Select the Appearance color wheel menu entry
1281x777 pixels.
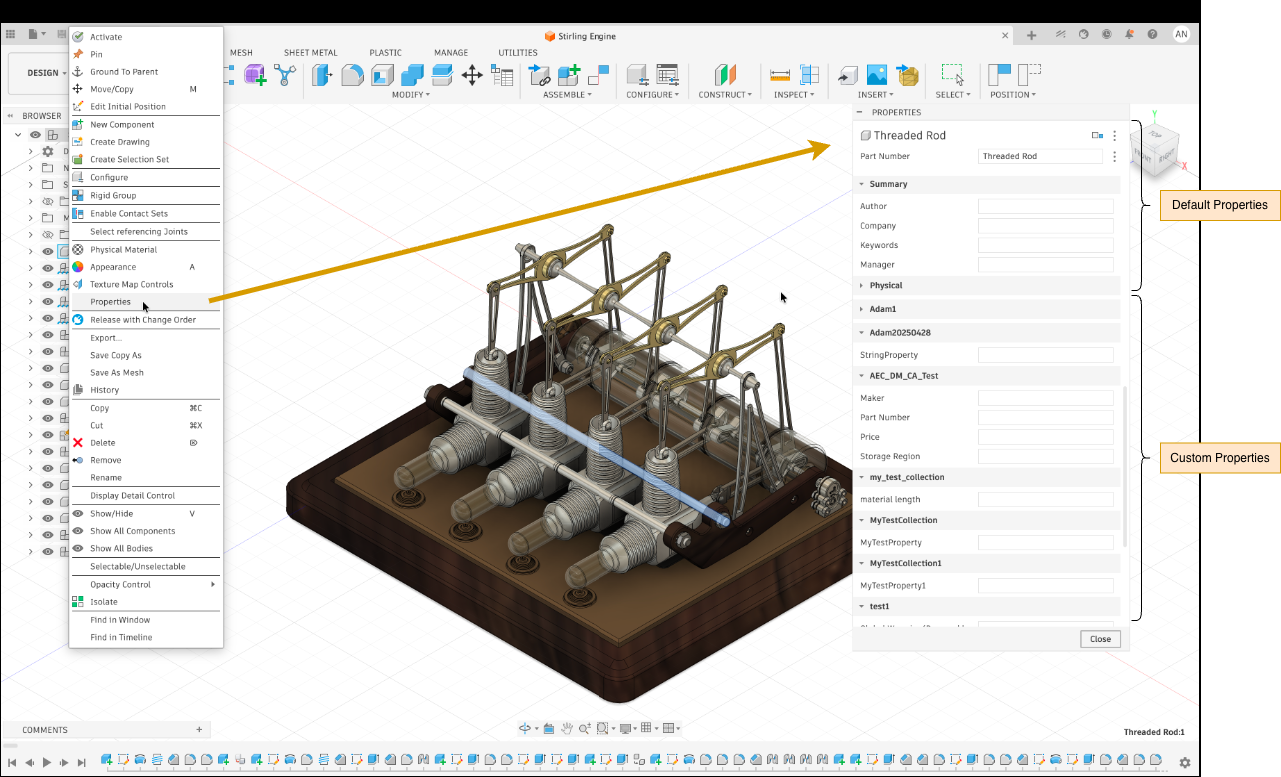pyautogui.click(x=112, y=267)
